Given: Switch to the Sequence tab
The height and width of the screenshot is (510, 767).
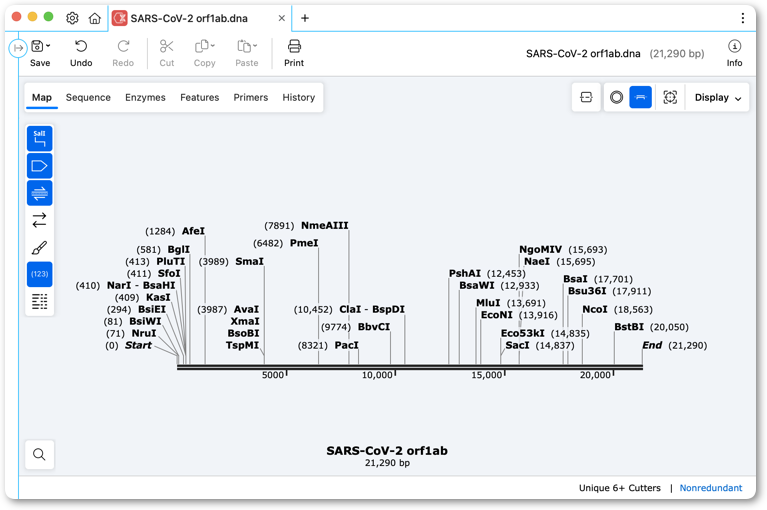Looking at the screenshot, I should tap(88, 97).
